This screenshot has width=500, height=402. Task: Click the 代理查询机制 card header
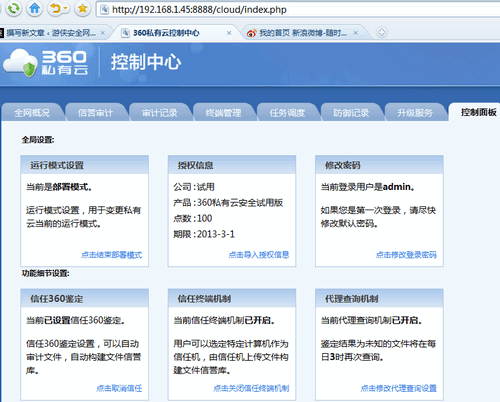point(379,298)
